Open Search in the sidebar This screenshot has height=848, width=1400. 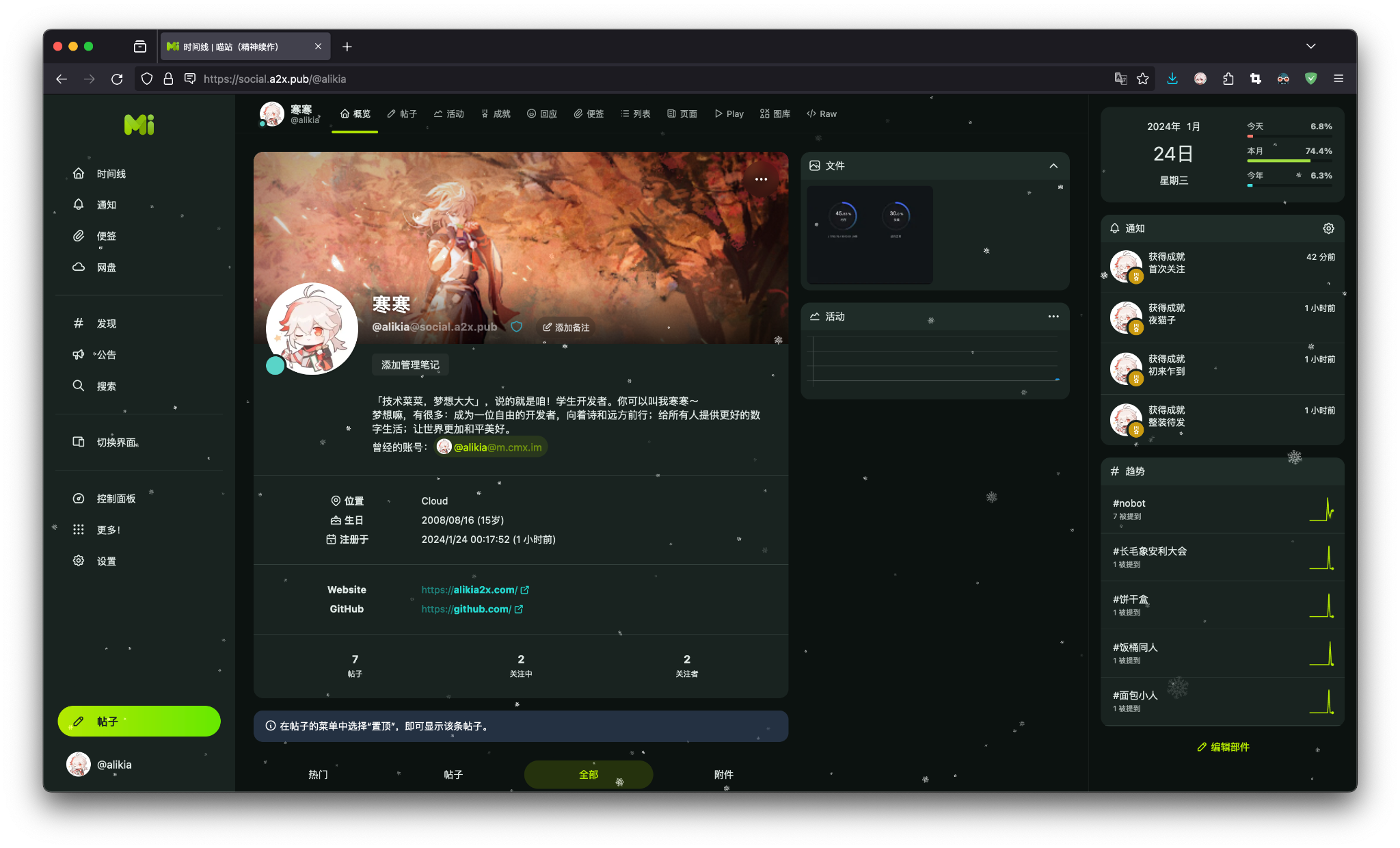[107, 386]
